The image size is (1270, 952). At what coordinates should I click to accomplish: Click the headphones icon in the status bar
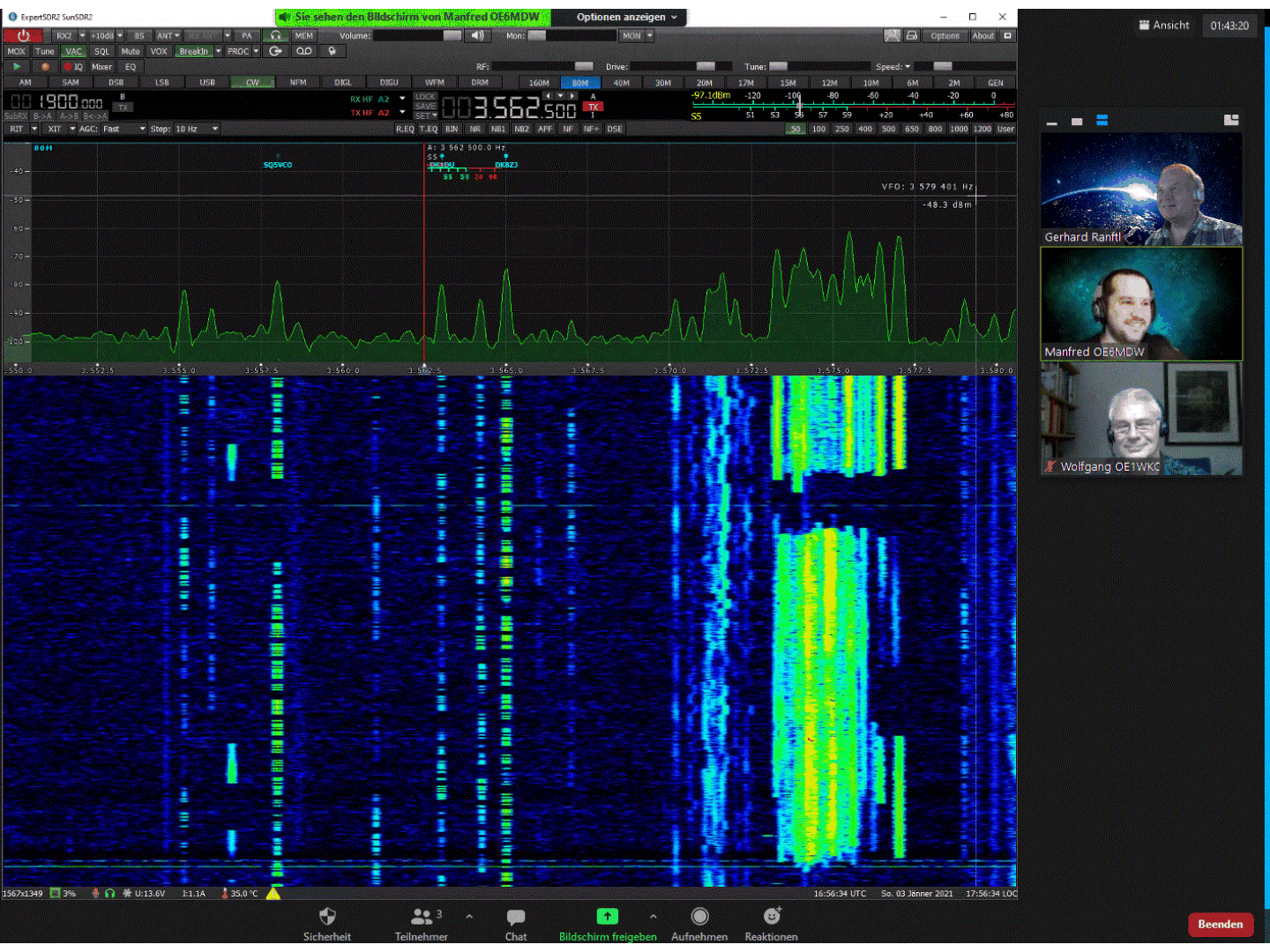point(109,894)
